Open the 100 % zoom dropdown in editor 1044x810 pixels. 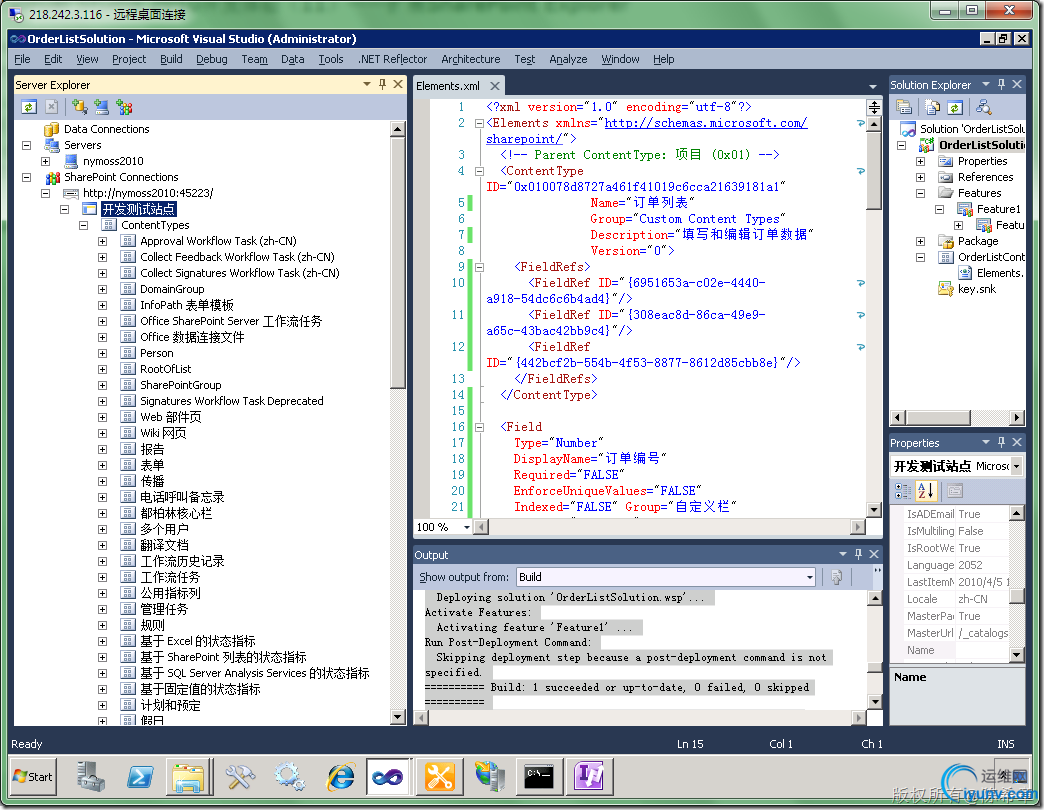click(467, 527)
